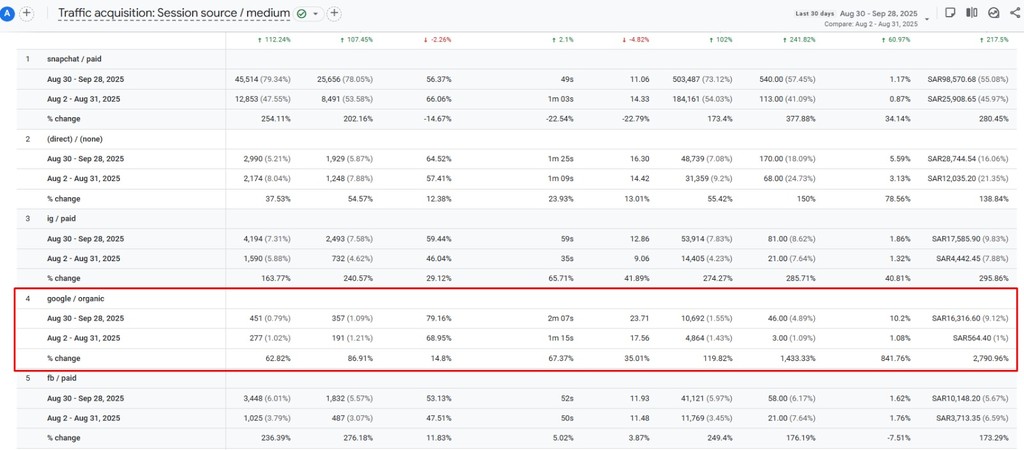The height and width of the screenshot is (450, 1024).
Task: Click the 'Last 30 days' label
Action: (815, 13)
